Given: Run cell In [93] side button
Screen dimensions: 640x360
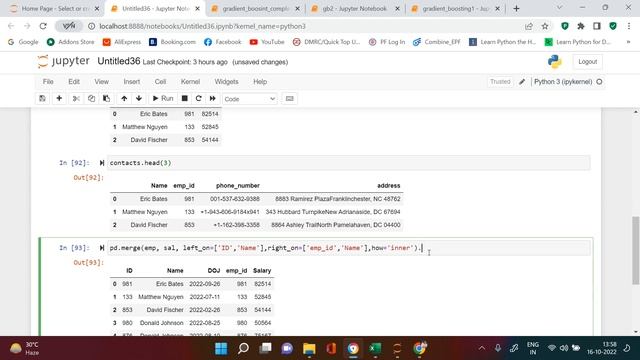Looking at the screenshot, I should pos(102,248).
